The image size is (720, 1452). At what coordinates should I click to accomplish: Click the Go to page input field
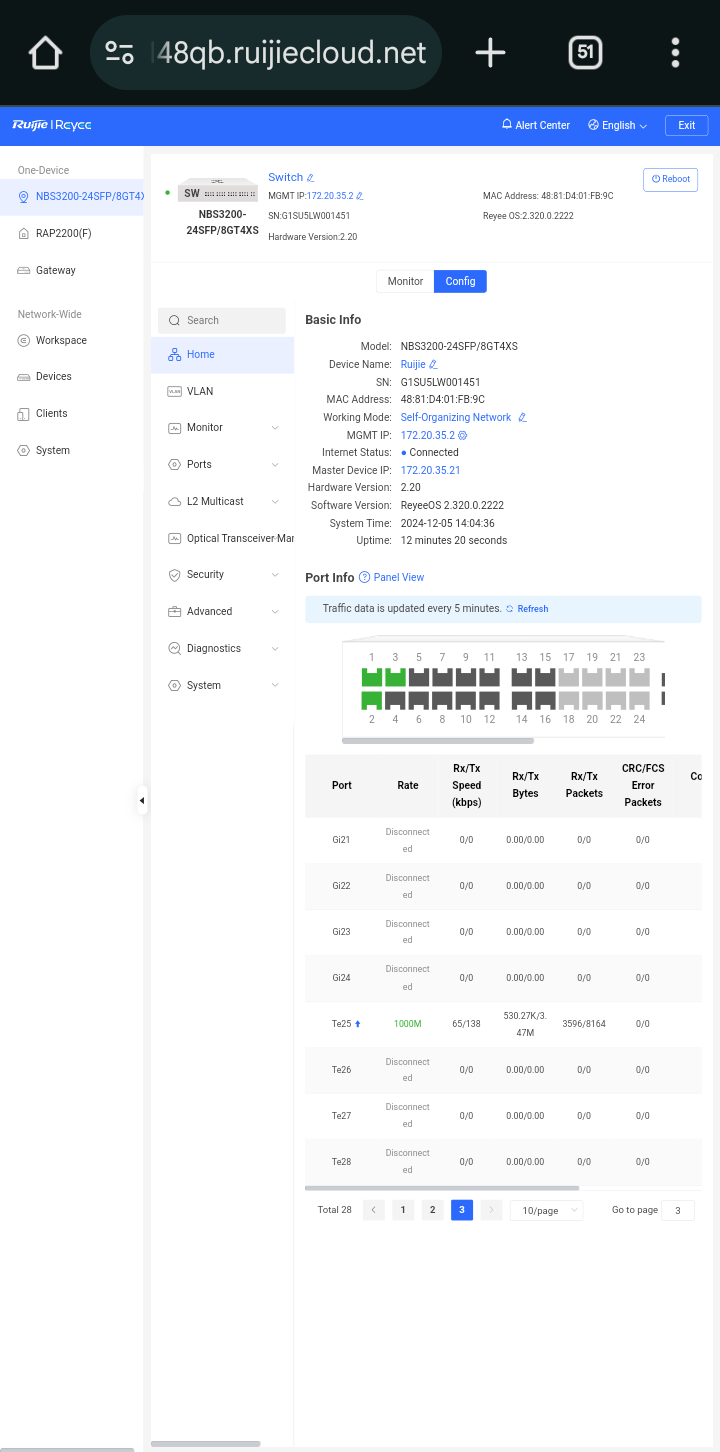(x=678, y=1210)
